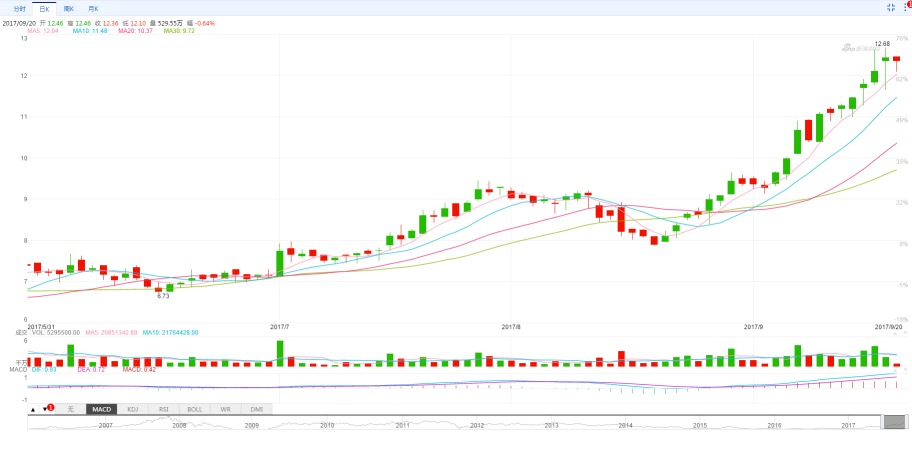The height and width of the screenshot is (459, 912).
Task: Select the 无 (none) indicator option
Action: (x=70, y=409)
